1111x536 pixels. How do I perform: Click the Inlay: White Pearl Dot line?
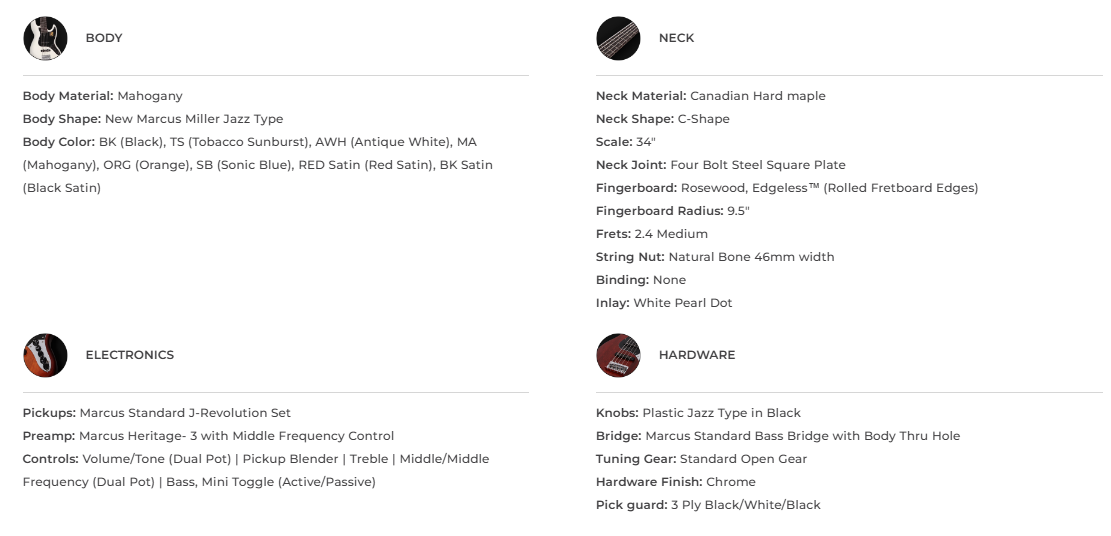pos(663,303)
